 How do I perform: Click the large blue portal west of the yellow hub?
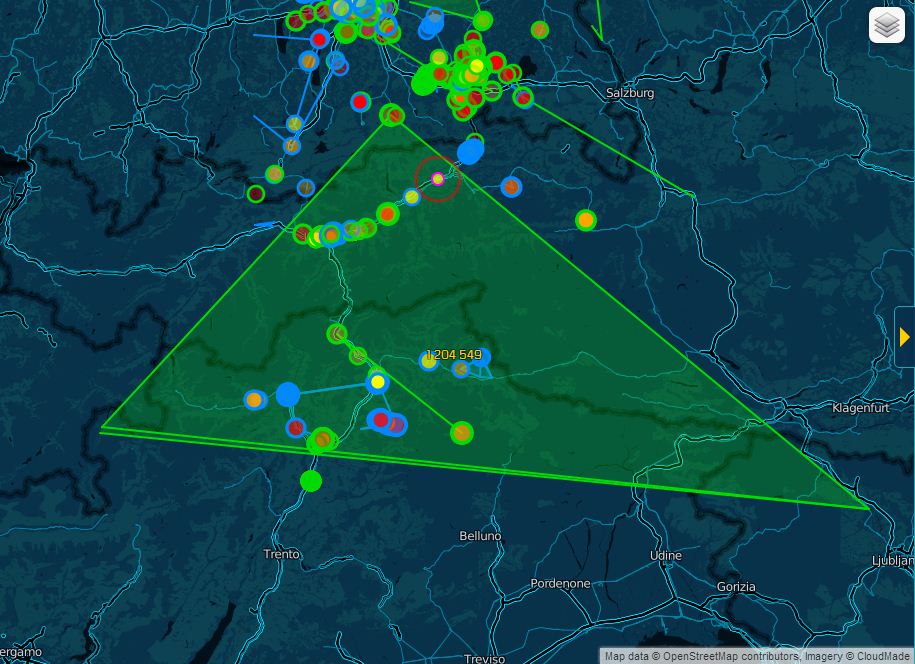pyautogui.click(x=288, y=394)
